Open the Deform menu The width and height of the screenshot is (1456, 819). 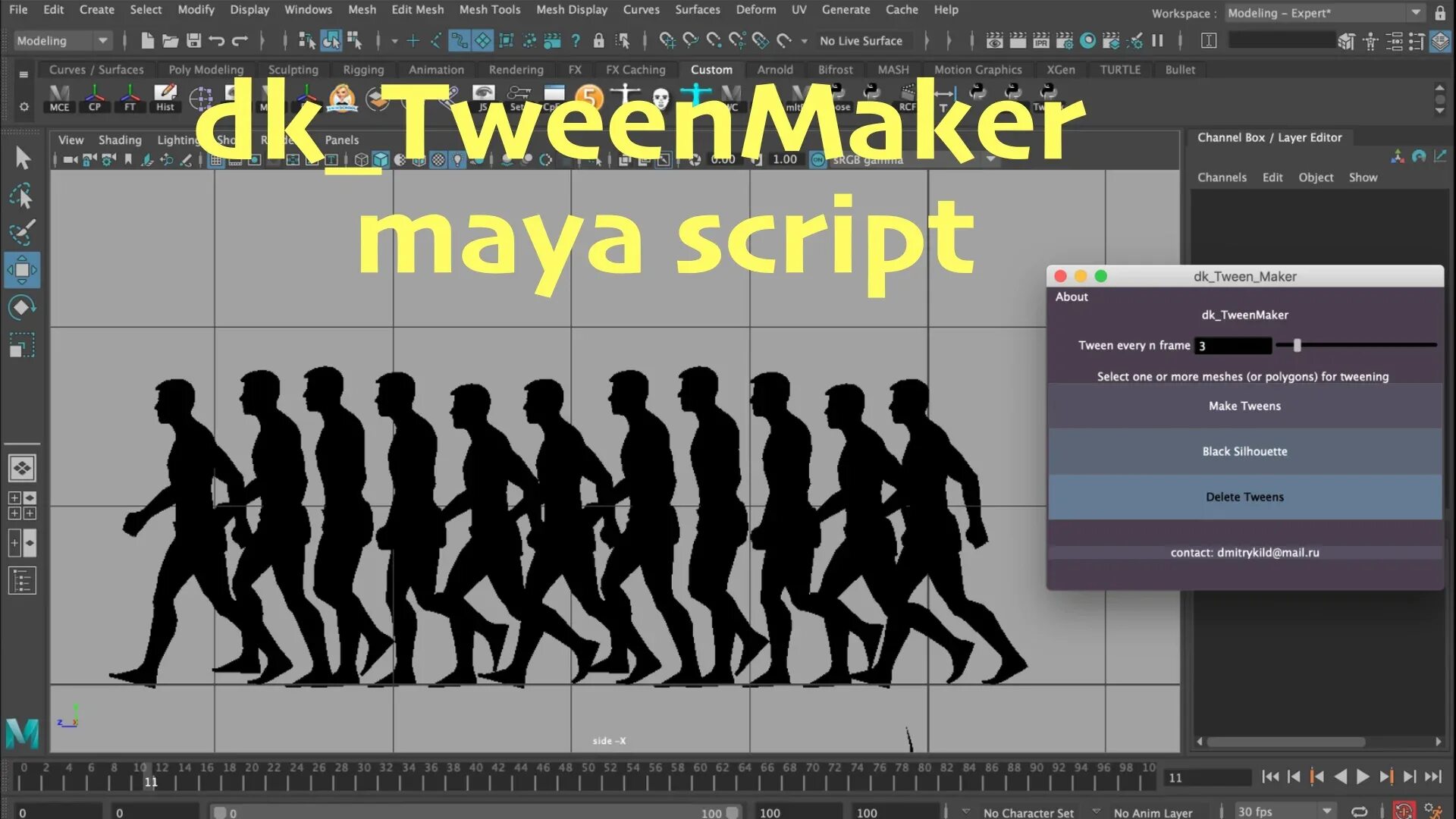pyautogui.click(x=755, y=10)
